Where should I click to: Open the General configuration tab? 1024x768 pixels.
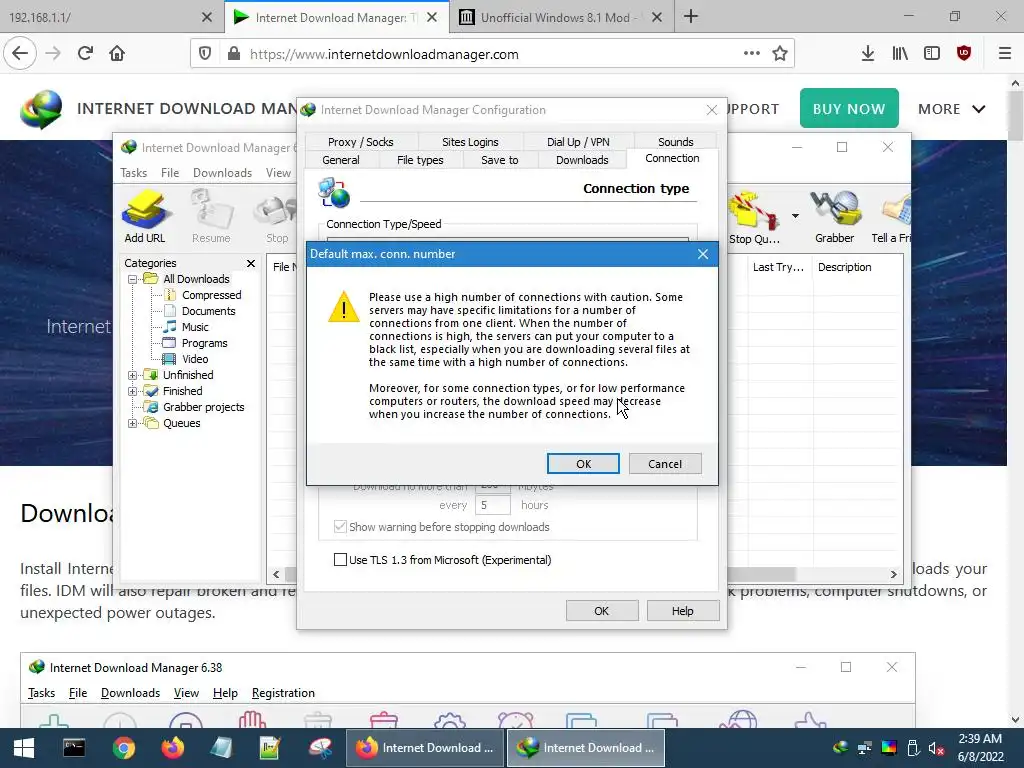pos(340,160)
